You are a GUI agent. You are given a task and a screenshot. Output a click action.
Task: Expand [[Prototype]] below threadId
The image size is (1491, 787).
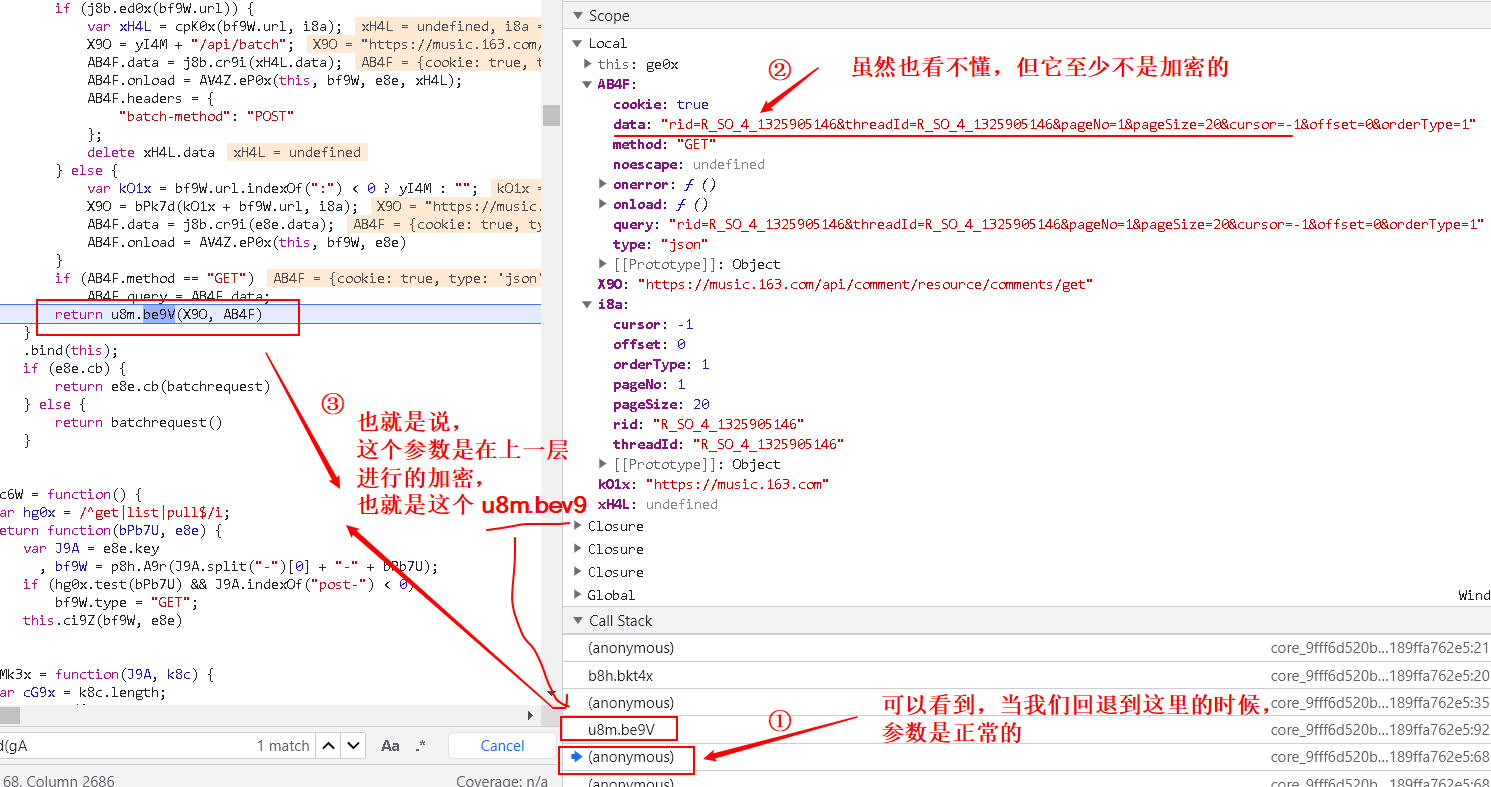tap(603, 464)
